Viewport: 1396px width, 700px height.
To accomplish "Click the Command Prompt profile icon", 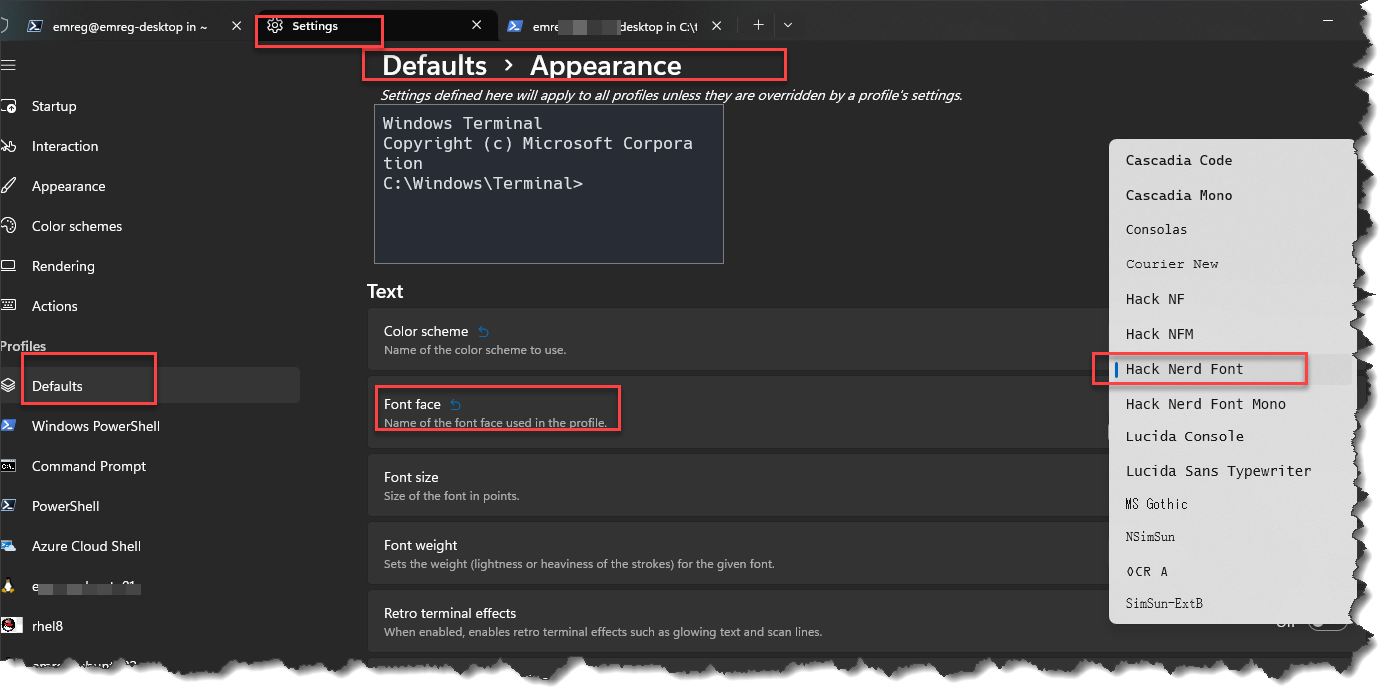I will [9, 466].
